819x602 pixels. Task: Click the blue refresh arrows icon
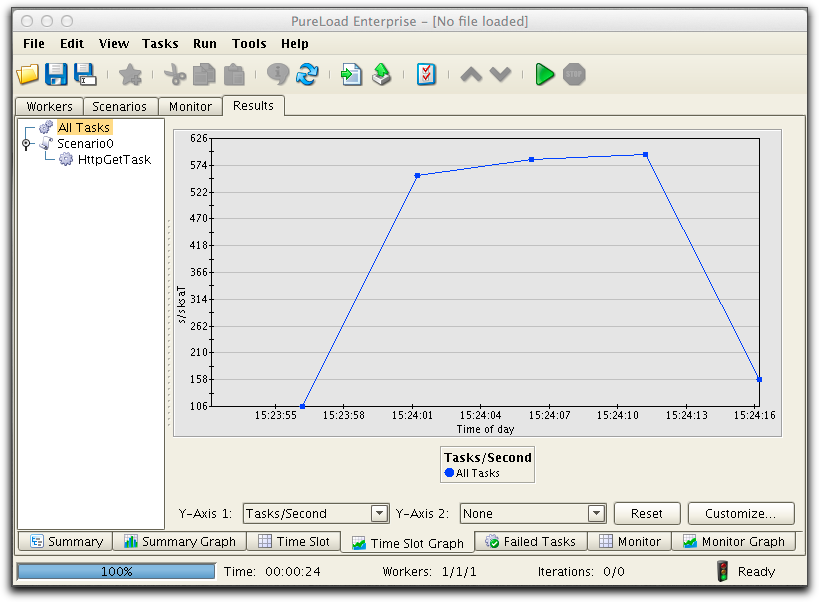point(307,74)
